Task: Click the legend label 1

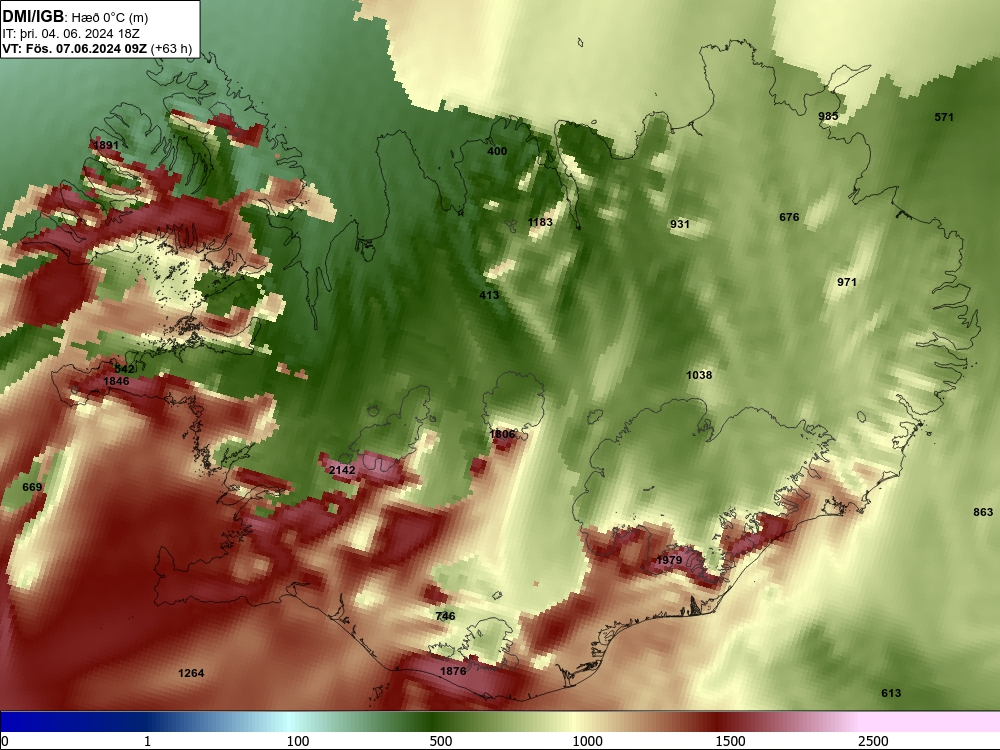Action: tap(147, 741)
